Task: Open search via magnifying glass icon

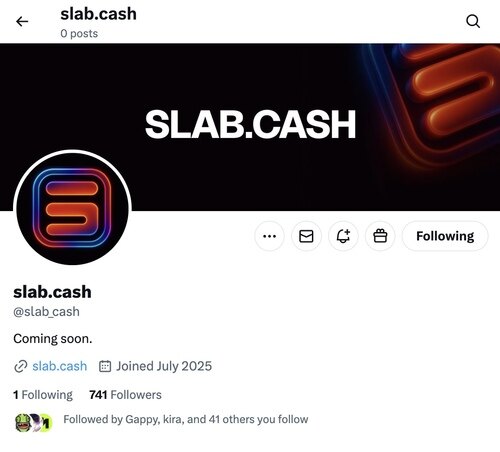Action: 473,21
